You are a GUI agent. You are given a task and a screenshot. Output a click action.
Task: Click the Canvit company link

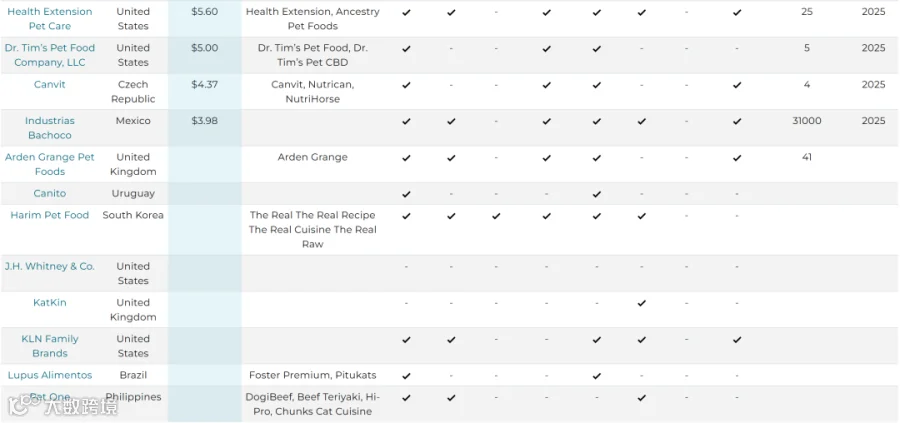(x=49, y=84)
